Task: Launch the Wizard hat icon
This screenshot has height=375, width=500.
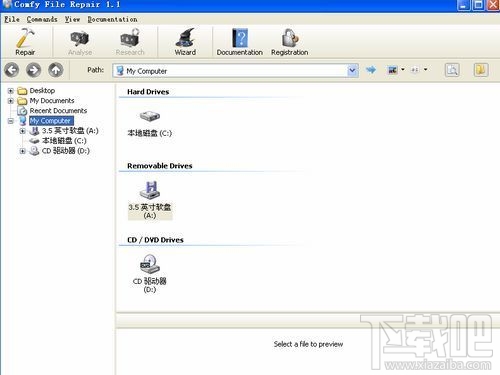Action: click(x=185, y=38)
